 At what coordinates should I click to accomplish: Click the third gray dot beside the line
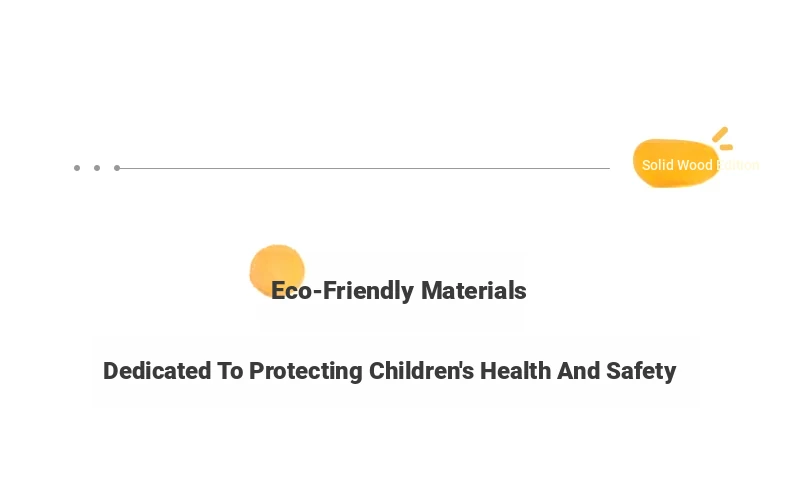(117, 168)
